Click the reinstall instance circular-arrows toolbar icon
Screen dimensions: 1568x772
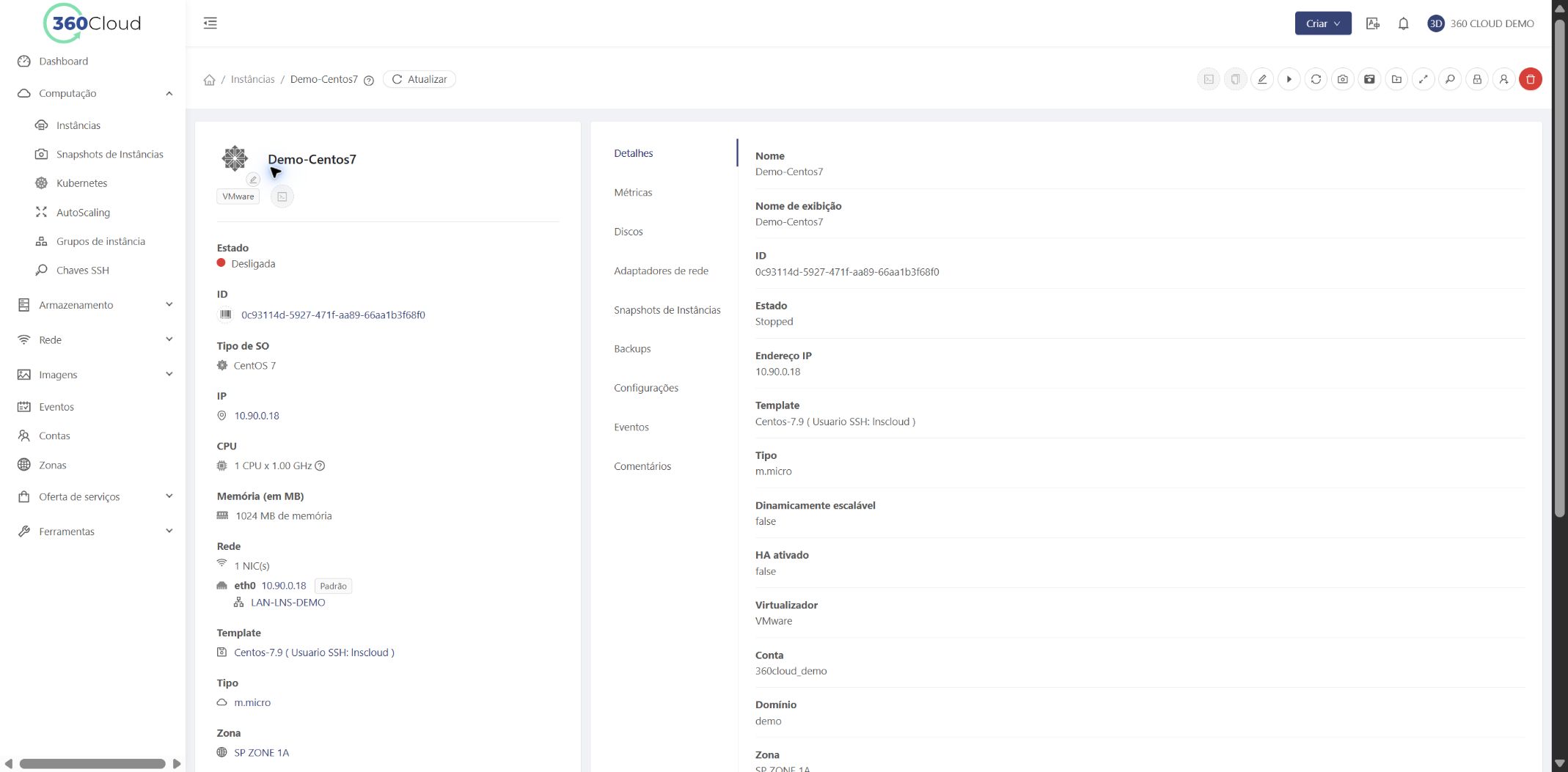(x=1316, y=79)
